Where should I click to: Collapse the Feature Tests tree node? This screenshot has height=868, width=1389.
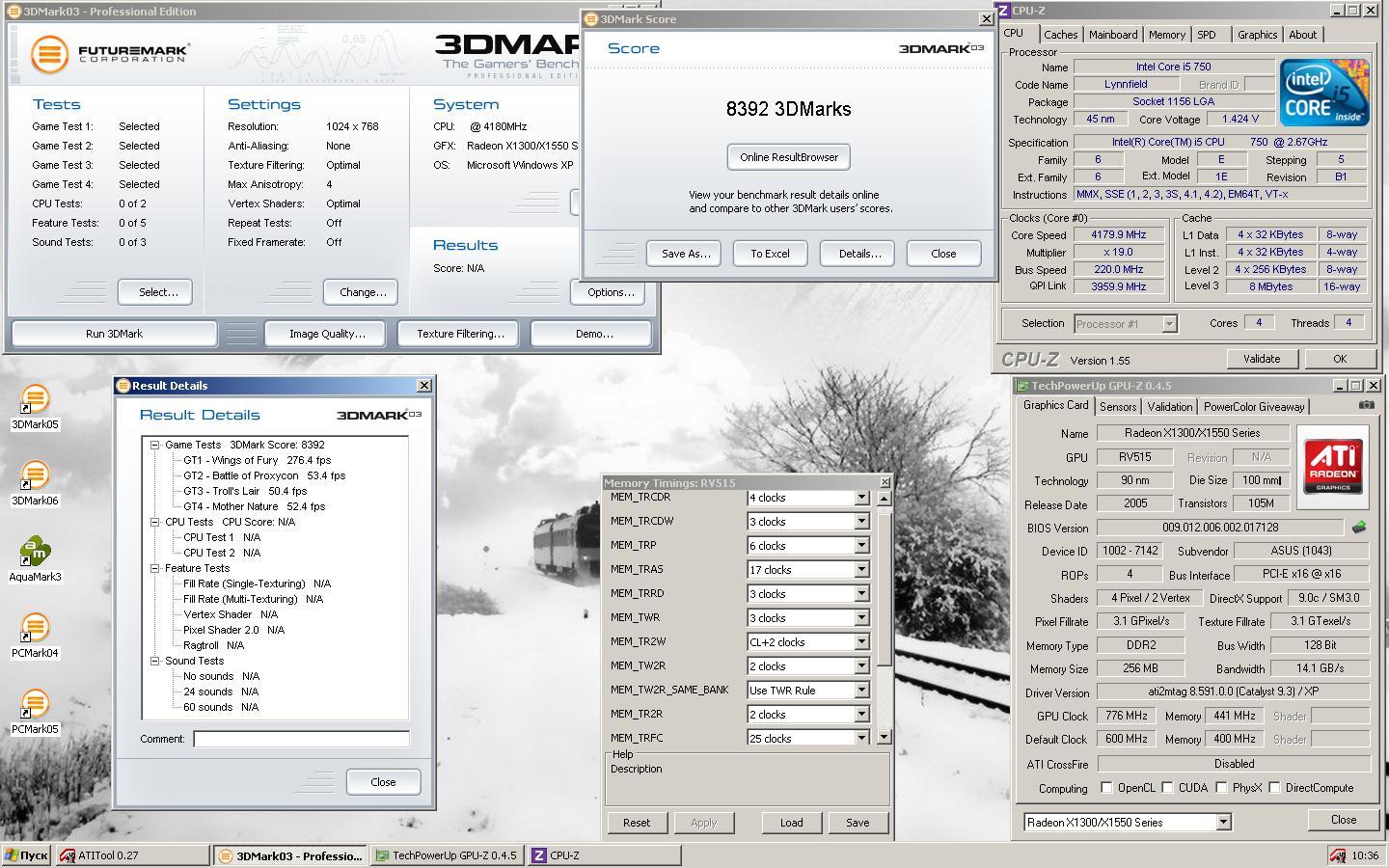pyautogui.click(x=154, y=568)
